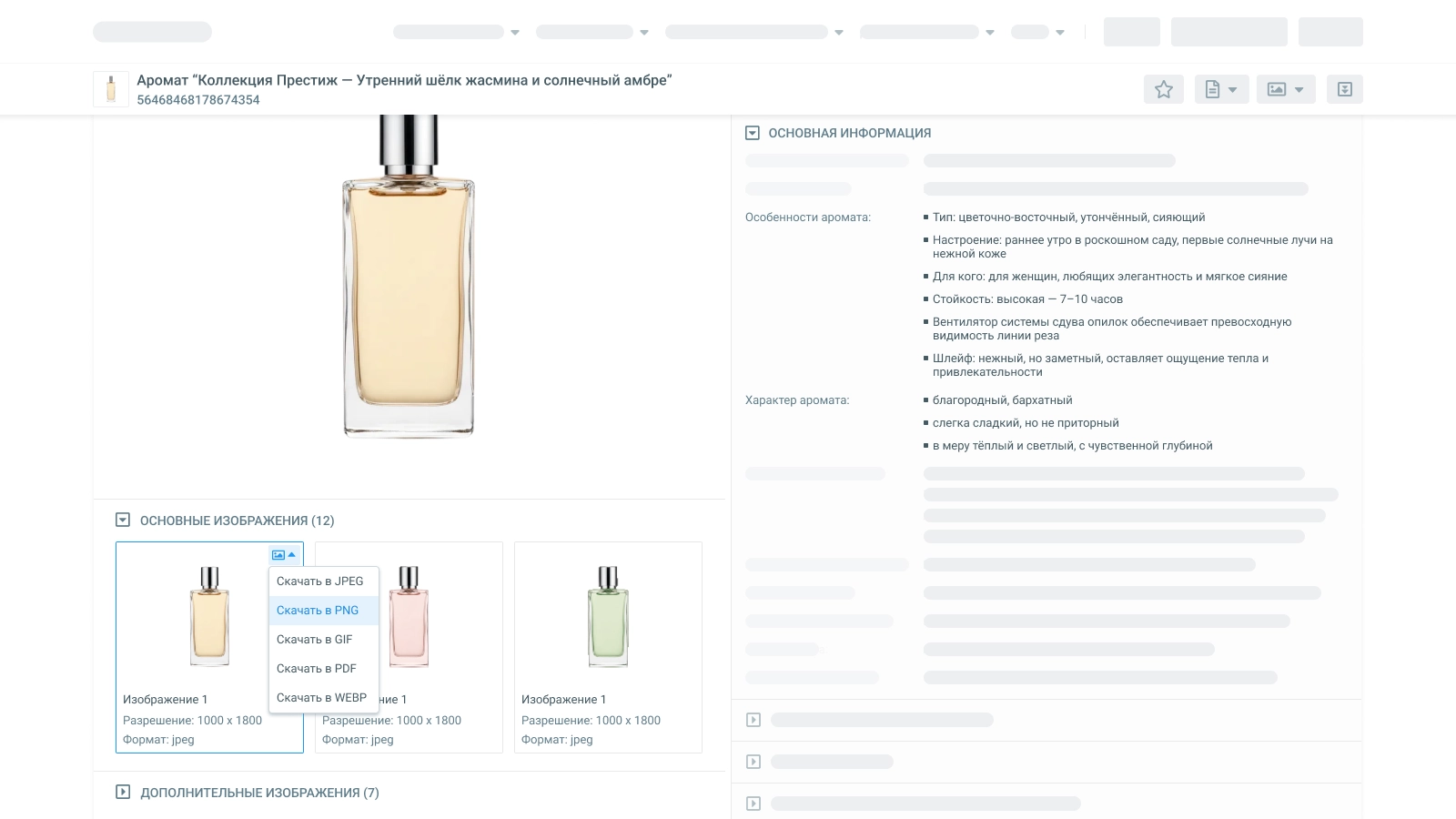The image size is (1456, 819).
Task: Expand the first collapsed section below product info
Action: 753,720
